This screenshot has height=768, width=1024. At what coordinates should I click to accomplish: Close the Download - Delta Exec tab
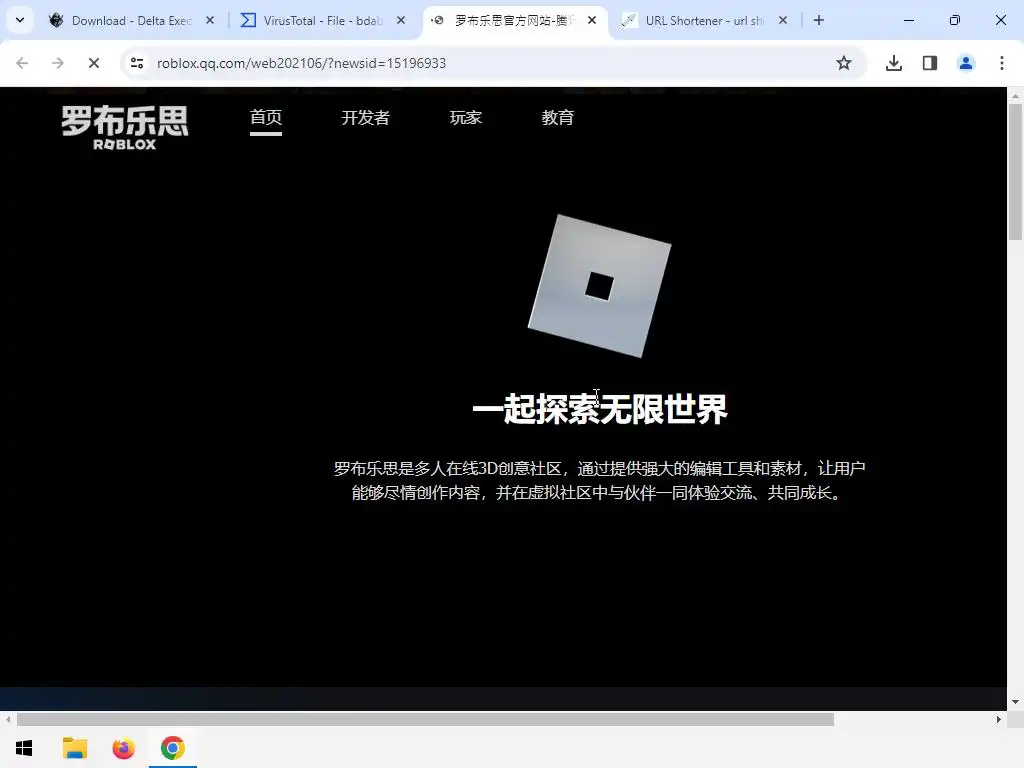pos(210,20)
